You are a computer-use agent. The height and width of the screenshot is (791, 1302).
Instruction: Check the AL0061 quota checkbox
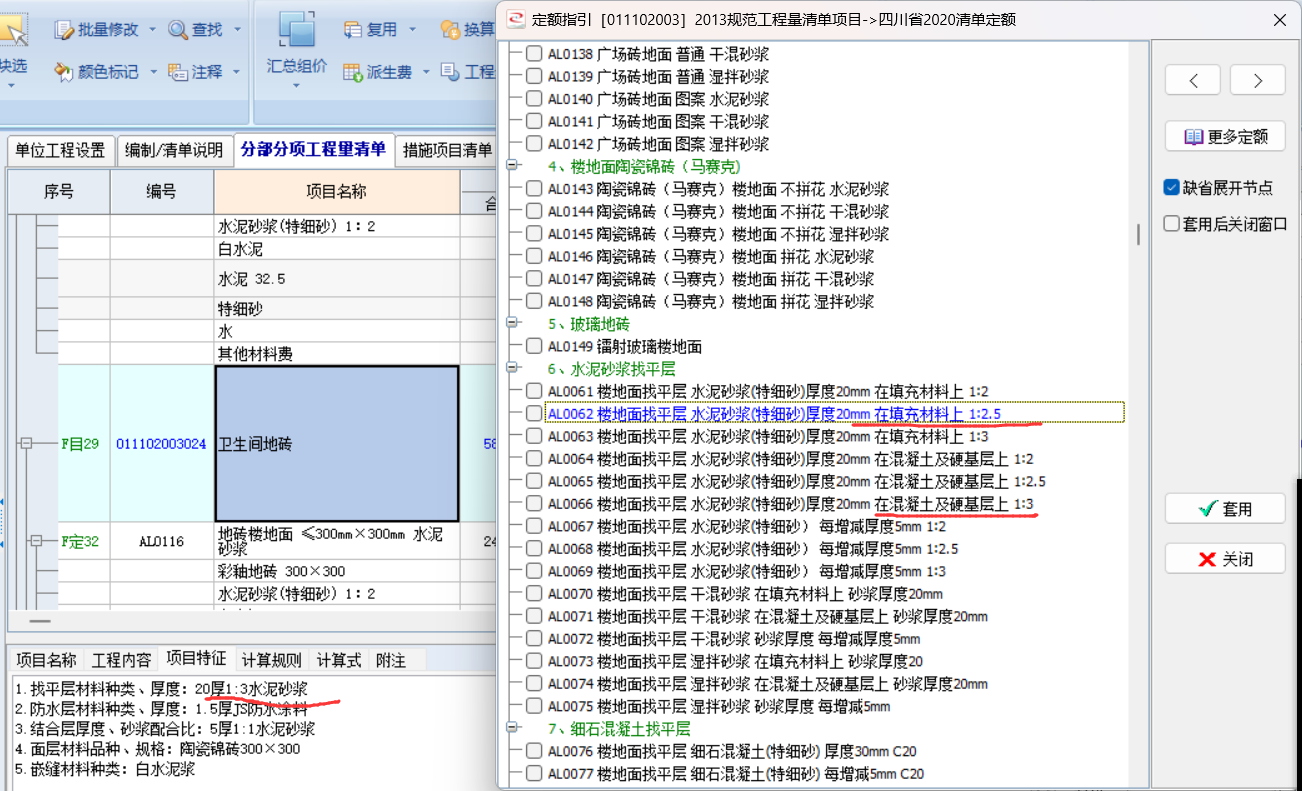(534, 391)
